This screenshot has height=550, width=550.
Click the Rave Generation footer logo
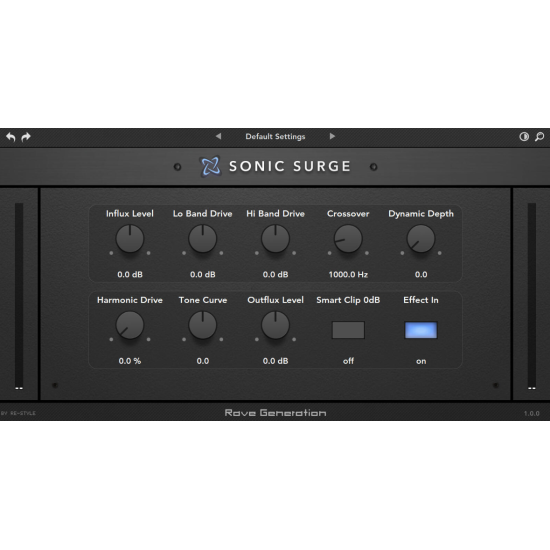point(275,413)
